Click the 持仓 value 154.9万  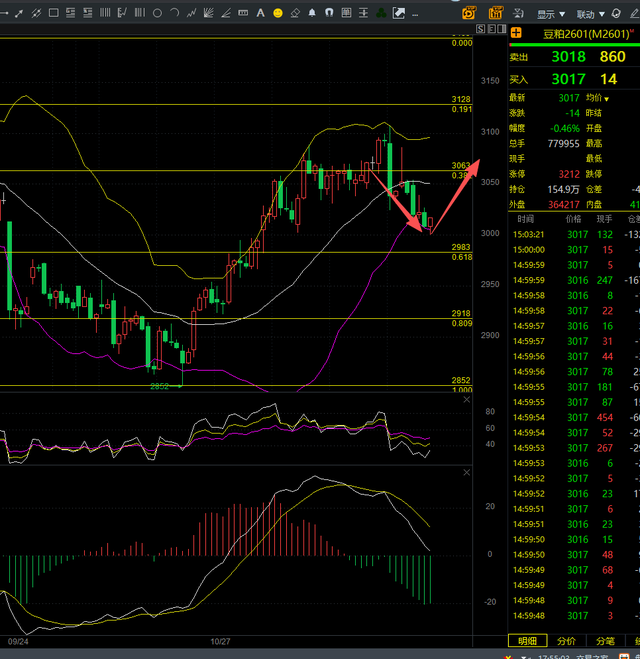[564, 190]
